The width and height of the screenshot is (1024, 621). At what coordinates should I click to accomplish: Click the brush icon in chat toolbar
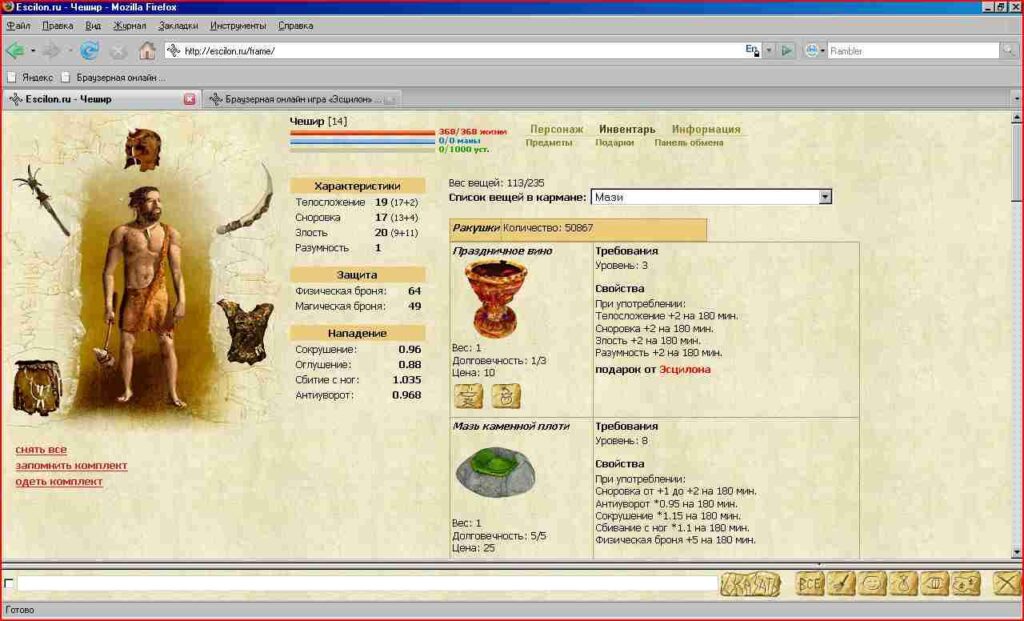pos(842,583)
